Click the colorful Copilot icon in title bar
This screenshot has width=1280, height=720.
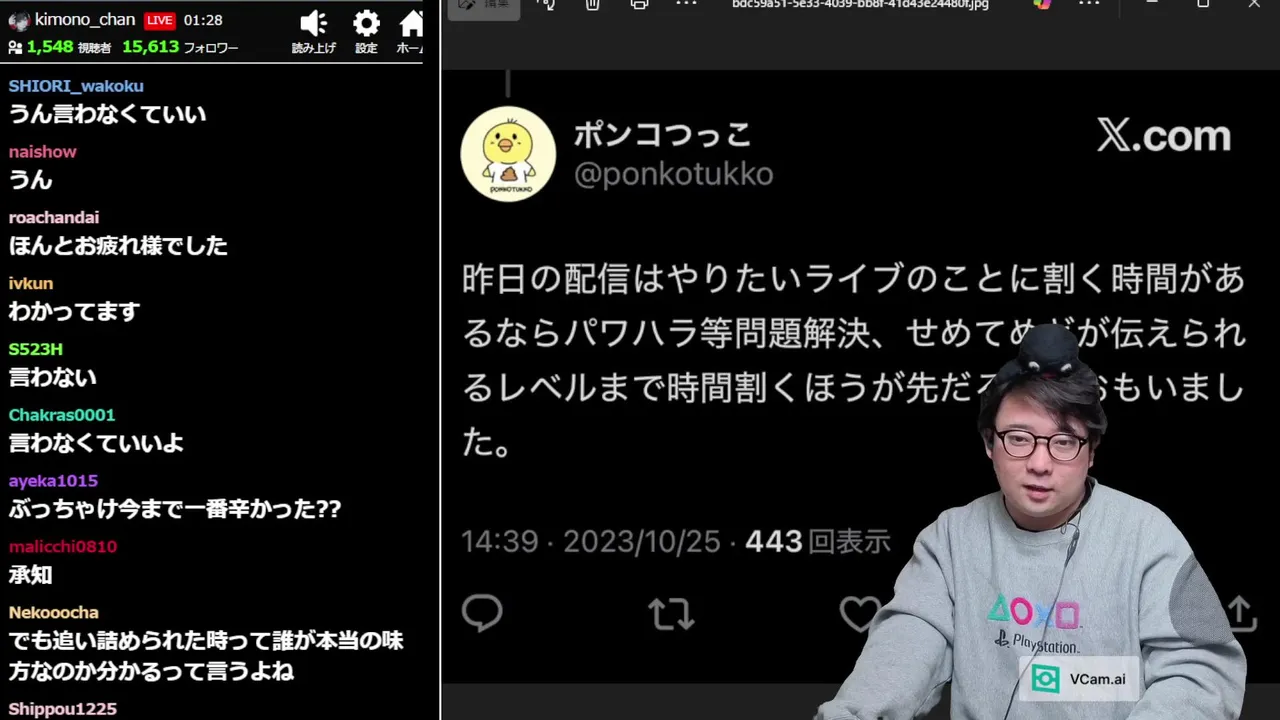point(1042,4)
